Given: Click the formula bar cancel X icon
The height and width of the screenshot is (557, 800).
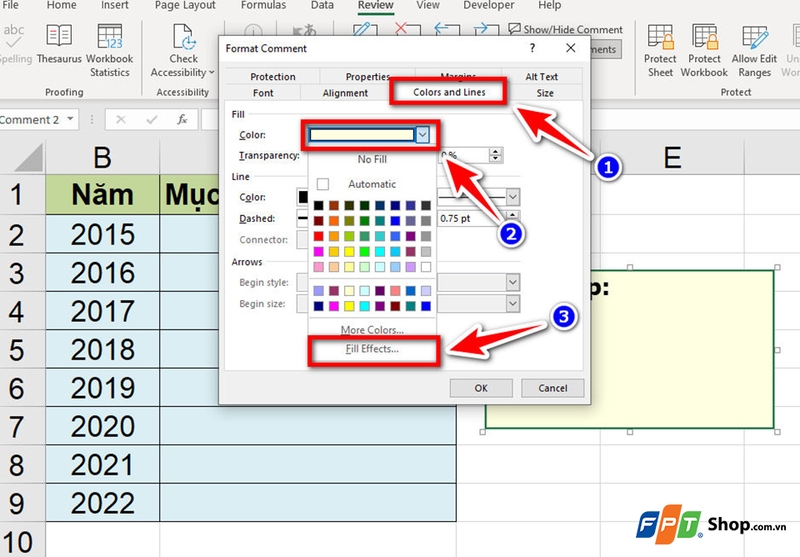Looking at the screenshot, I should pos(121,120).
